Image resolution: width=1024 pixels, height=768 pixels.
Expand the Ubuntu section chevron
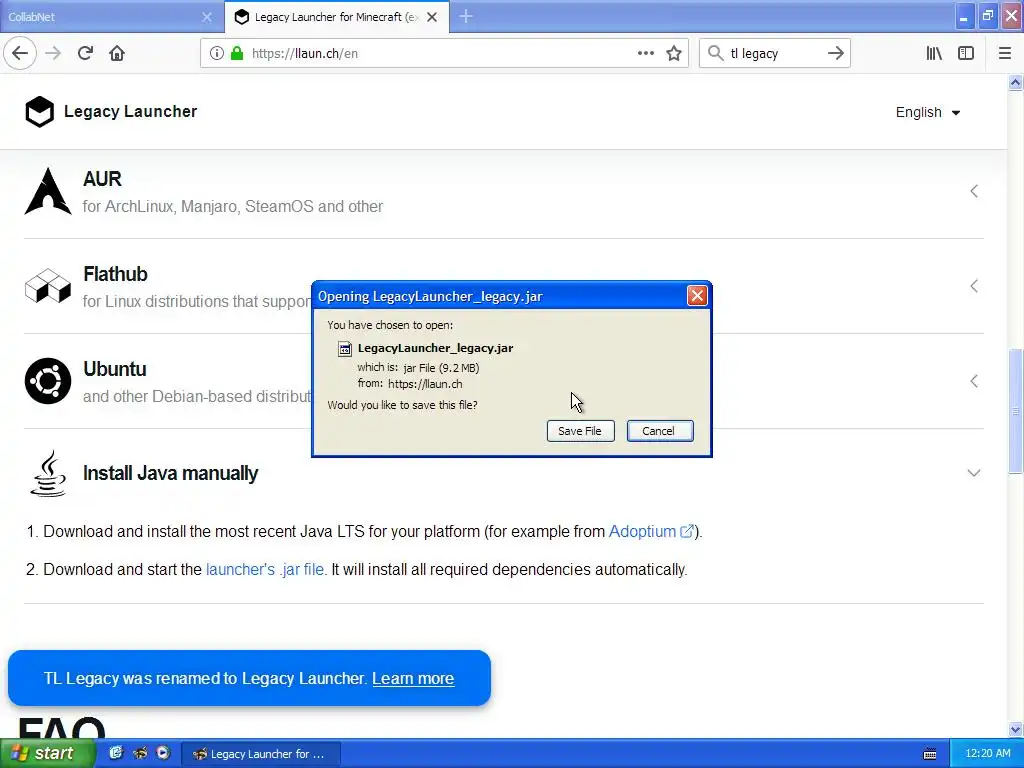(x=974, y=381)
